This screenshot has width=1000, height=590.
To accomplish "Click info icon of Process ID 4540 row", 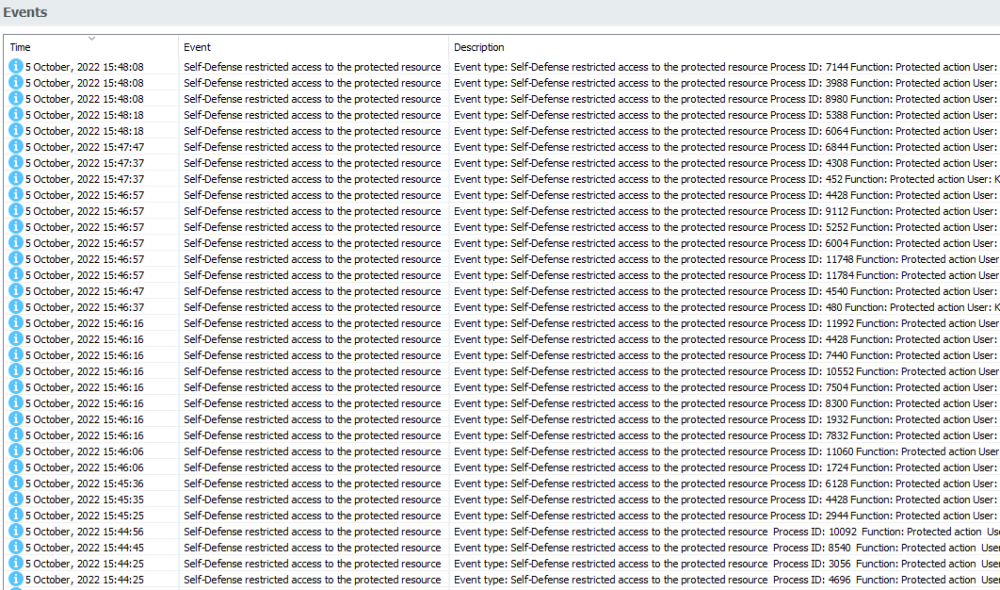I will pos(16,290).
